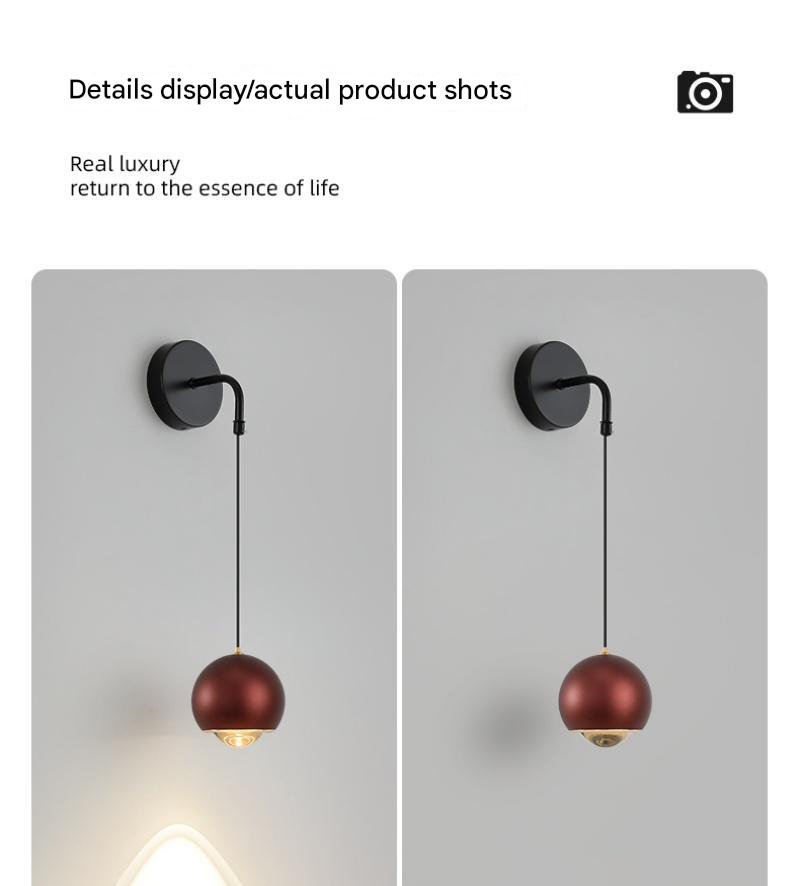800x886 pixels.
Task: Click the unlit lens under right globe
Action: pyautogui.click(x=605, y=739)
